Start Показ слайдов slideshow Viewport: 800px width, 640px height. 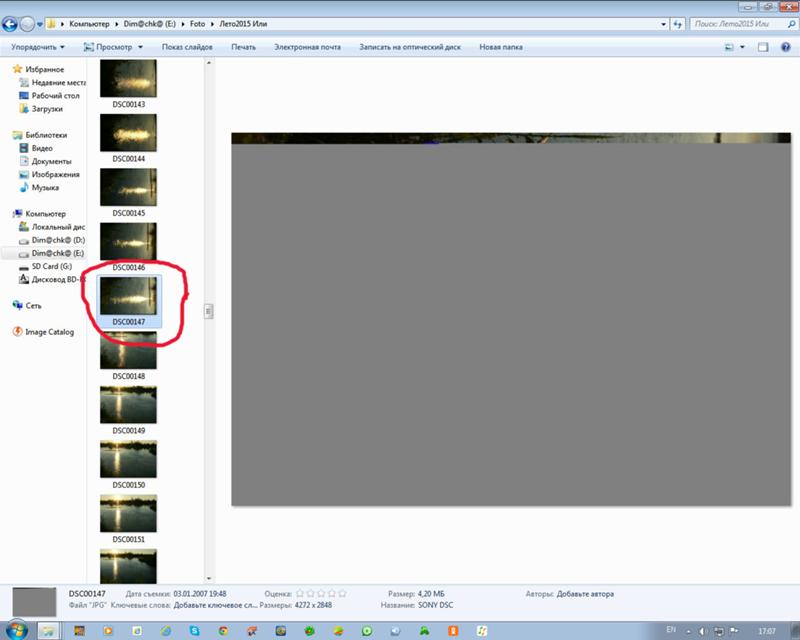tap(187, 47)
